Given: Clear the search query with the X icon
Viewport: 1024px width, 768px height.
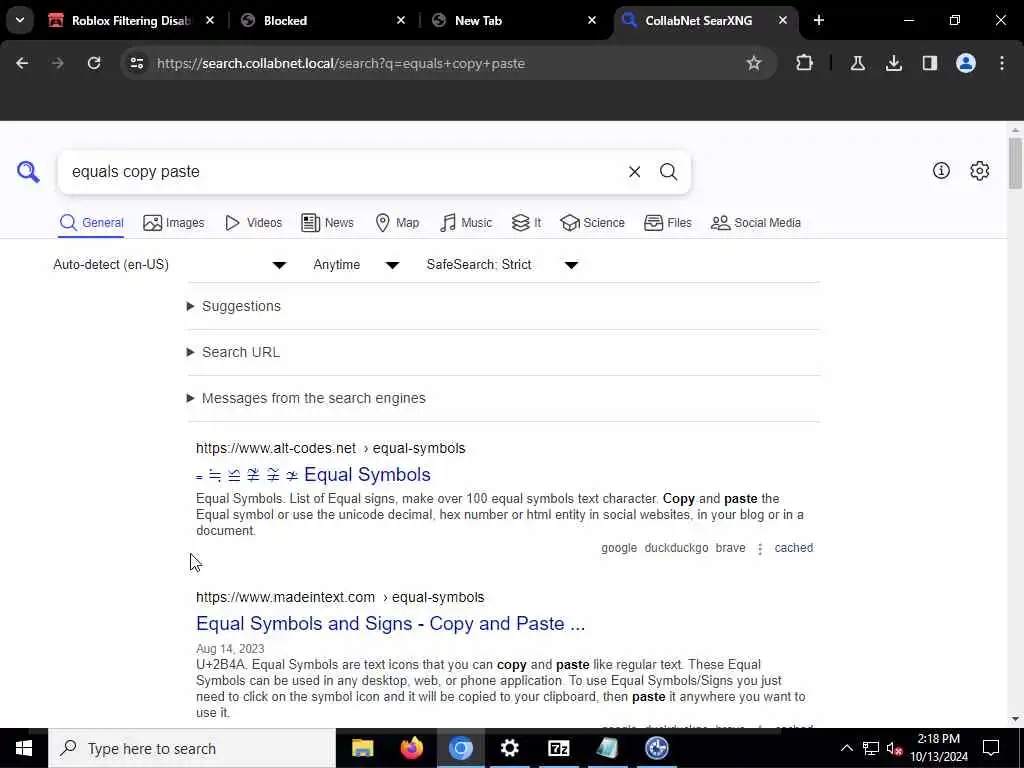Looking at the screenshot, I should (x=634, y=172).
